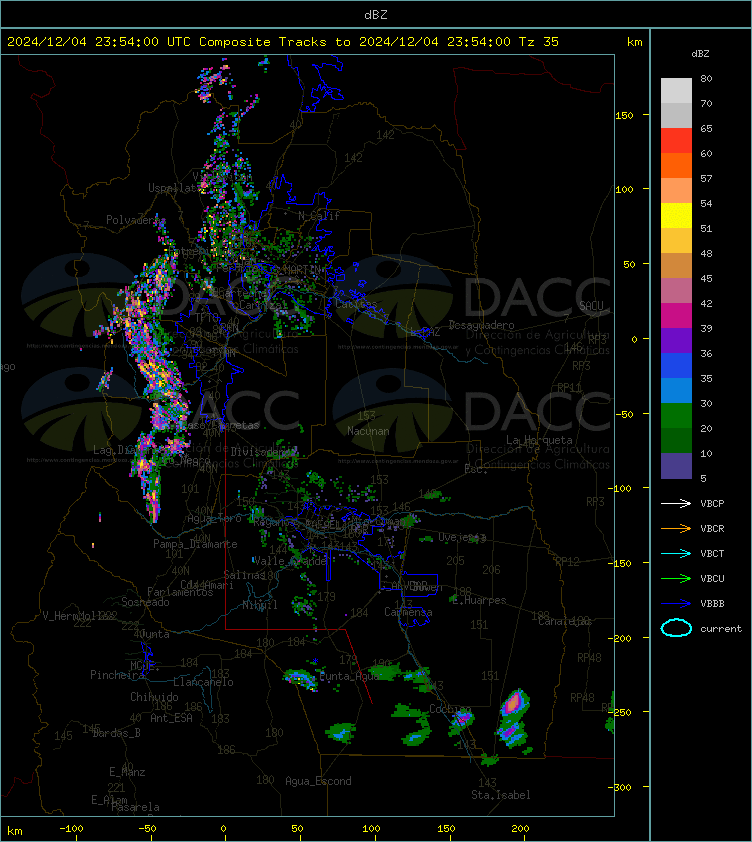Click the 'E.Huarpes' place label
Screen dimensions: 752x842
tap(479, 600)
